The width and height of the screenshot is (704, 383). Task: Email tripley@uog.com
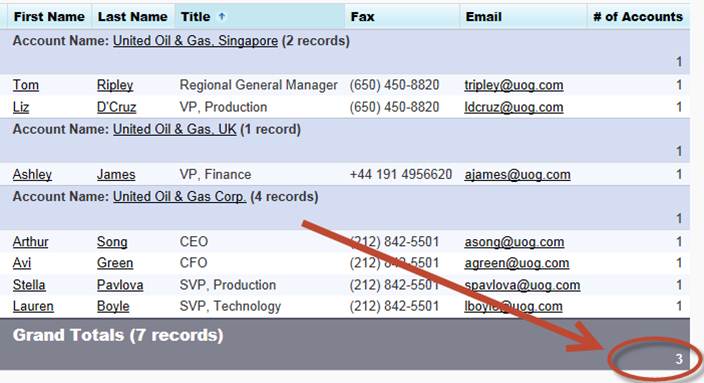514,85
